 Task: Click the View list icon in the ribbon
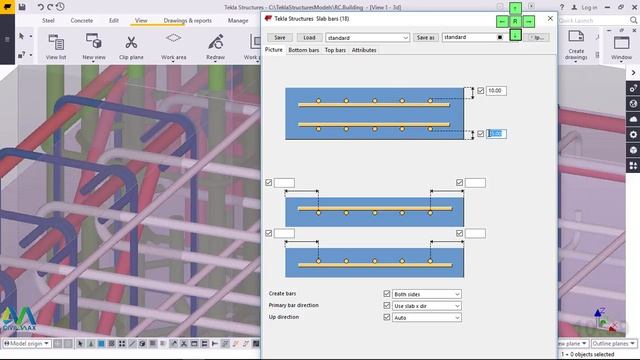[x=56, y=42]
